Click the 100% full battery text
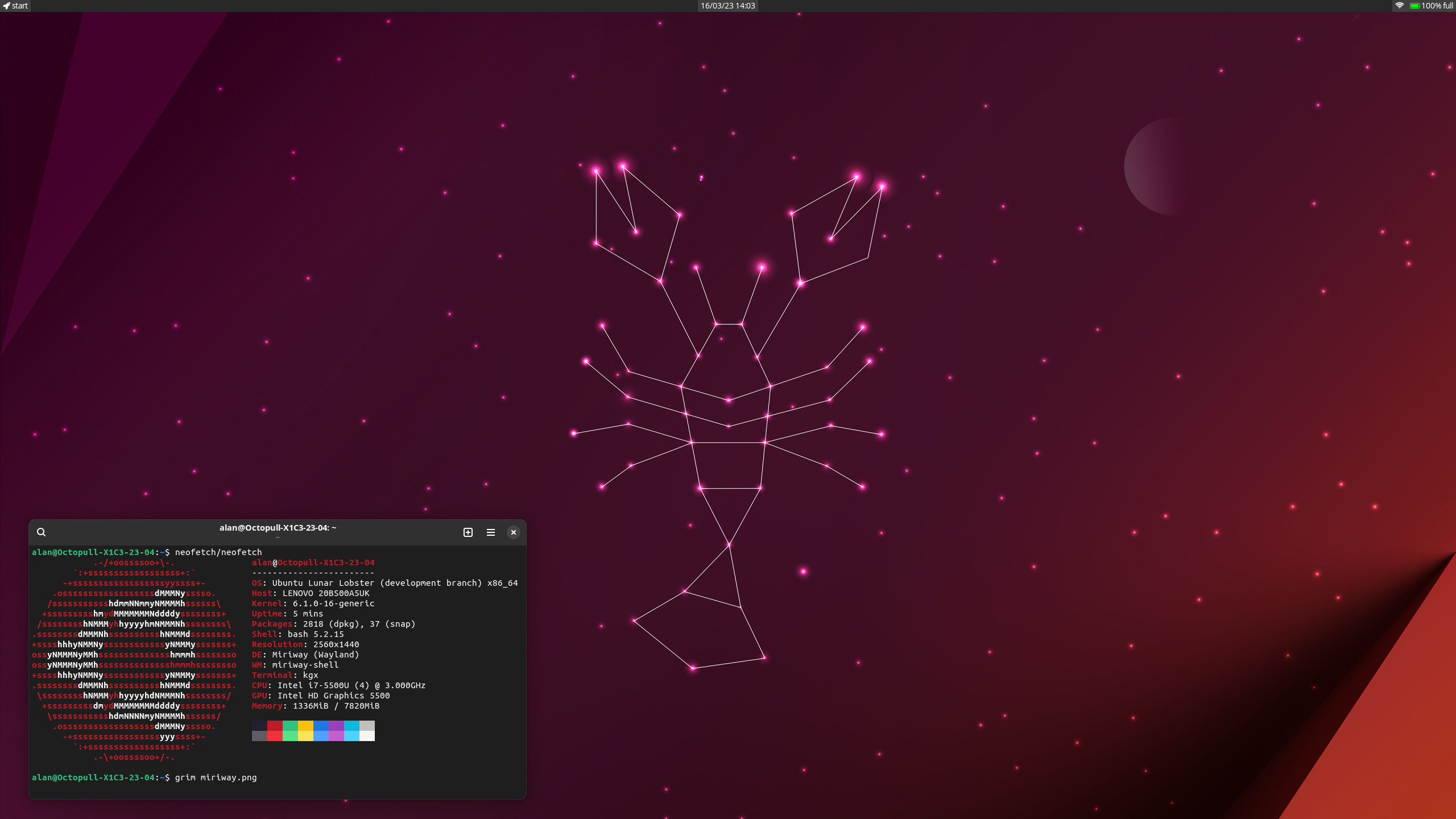The height and width of the screenshot is (819, 1456). (1437, 6)
